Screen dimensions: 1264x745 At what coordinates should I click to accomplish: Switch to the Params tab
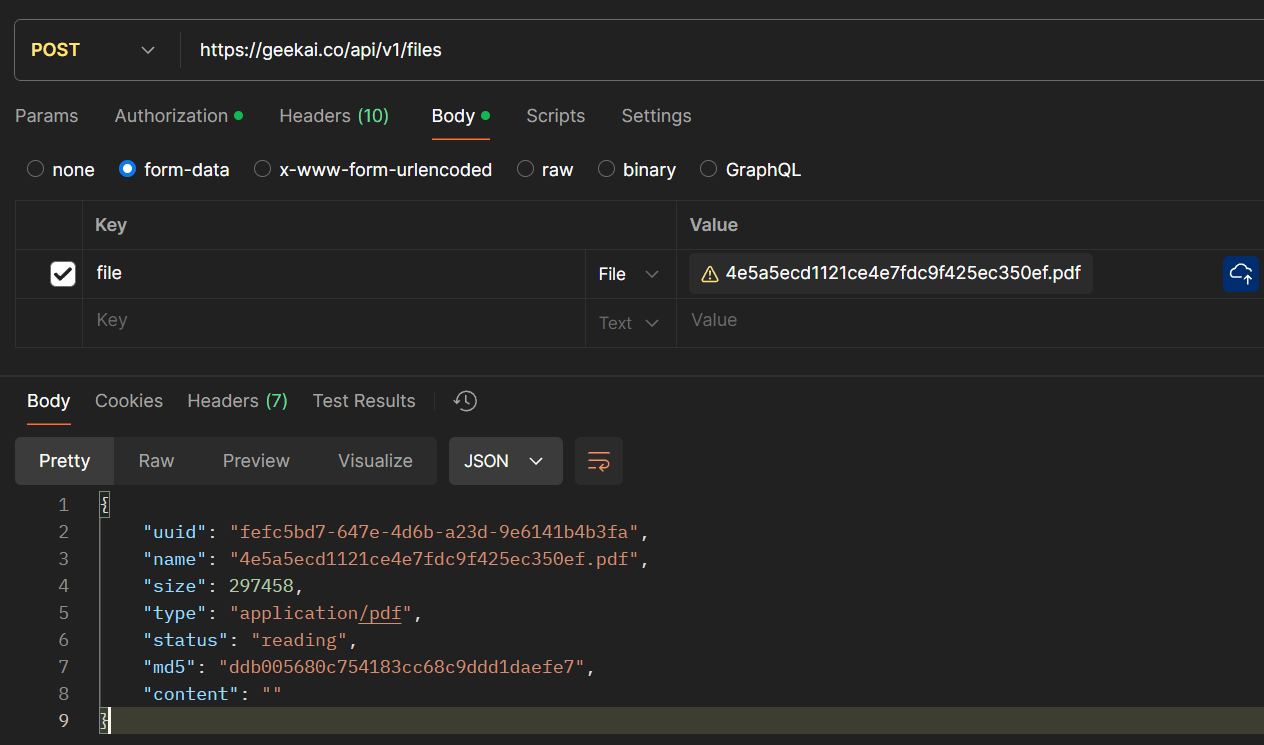click(46, 116)
